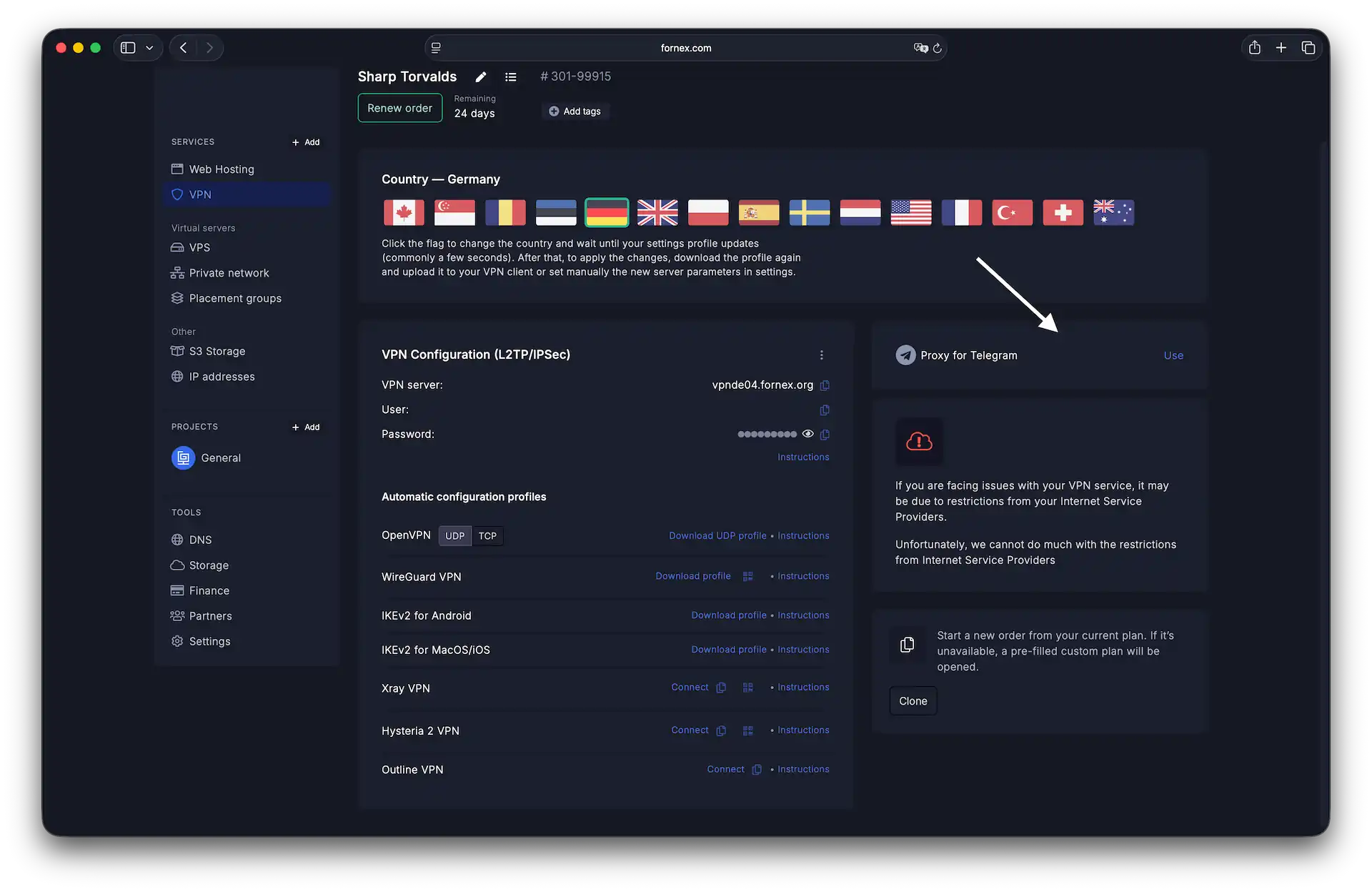
Task: Expand the browser sidebar dropdown chevron
Action: 149,48
